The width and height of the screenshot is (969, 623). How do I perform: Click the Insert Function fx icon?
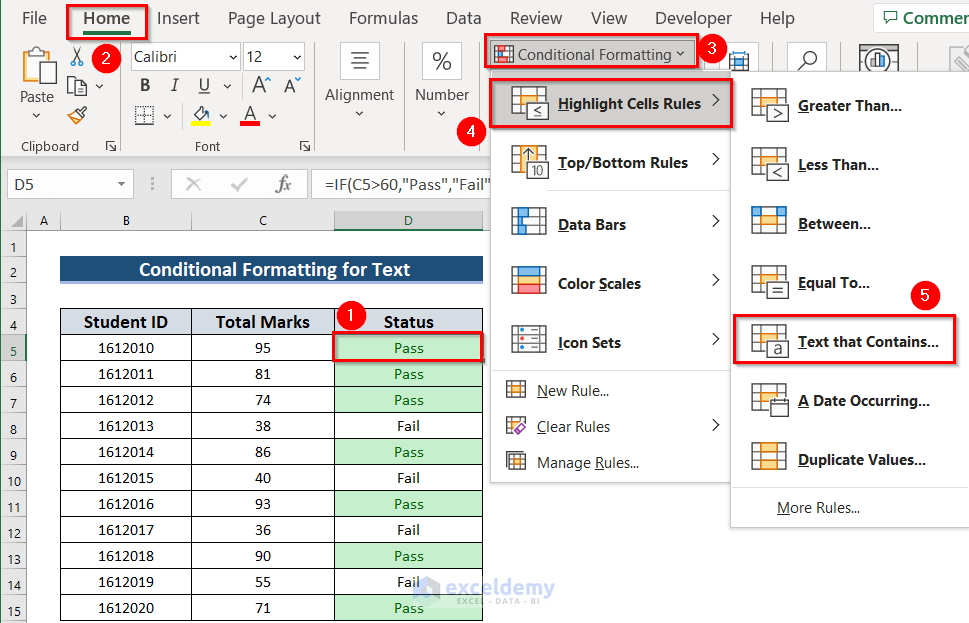click(284, 184)
